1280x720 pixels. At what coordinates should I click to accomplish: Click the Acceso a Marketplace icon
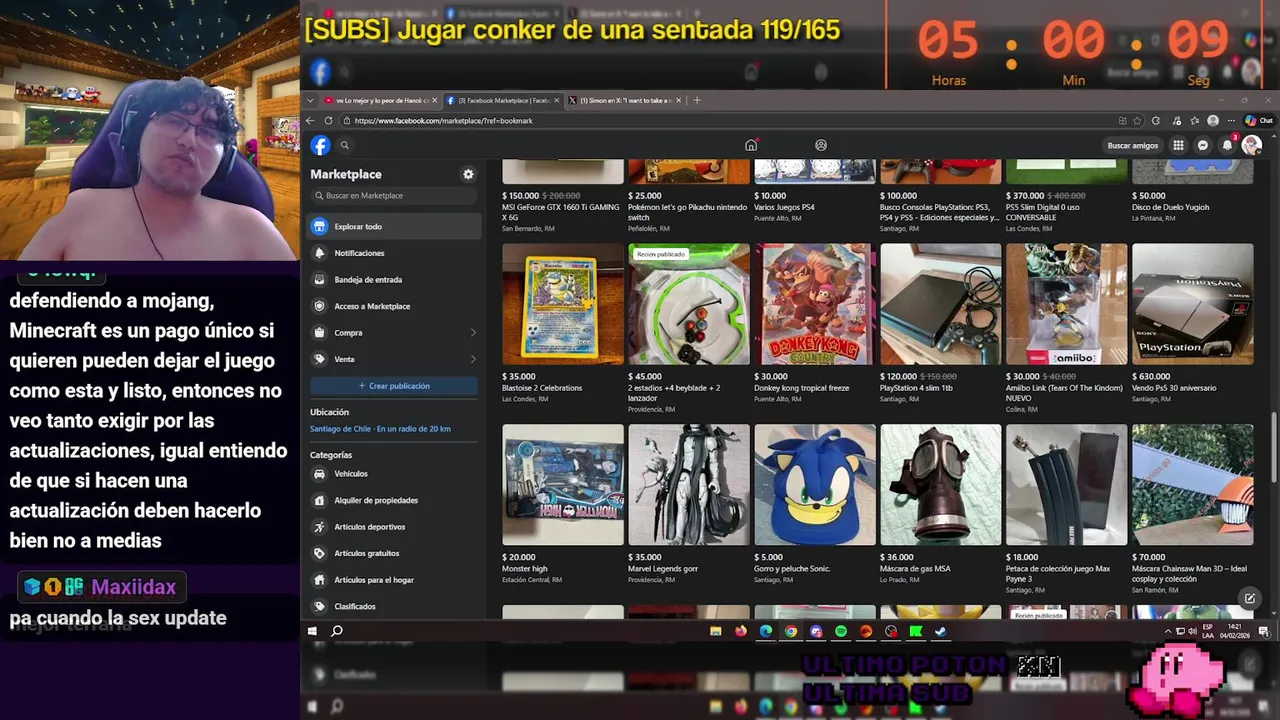click(x=319, y=306)
